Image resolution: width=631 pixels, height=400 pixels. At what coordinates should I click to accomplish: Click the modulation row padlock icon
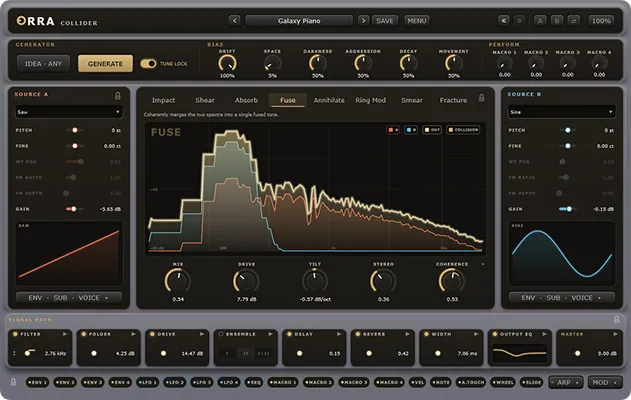[13, 382]
